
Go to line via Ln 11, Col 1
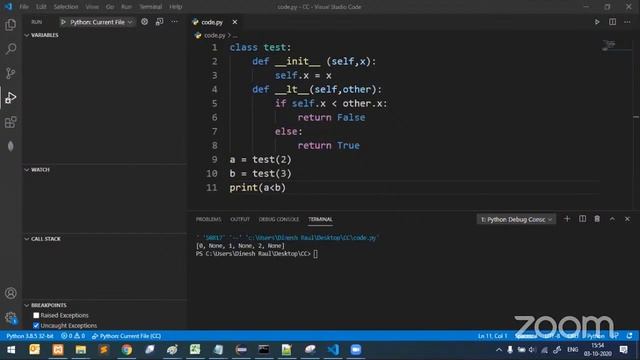(x=492, y=336)
